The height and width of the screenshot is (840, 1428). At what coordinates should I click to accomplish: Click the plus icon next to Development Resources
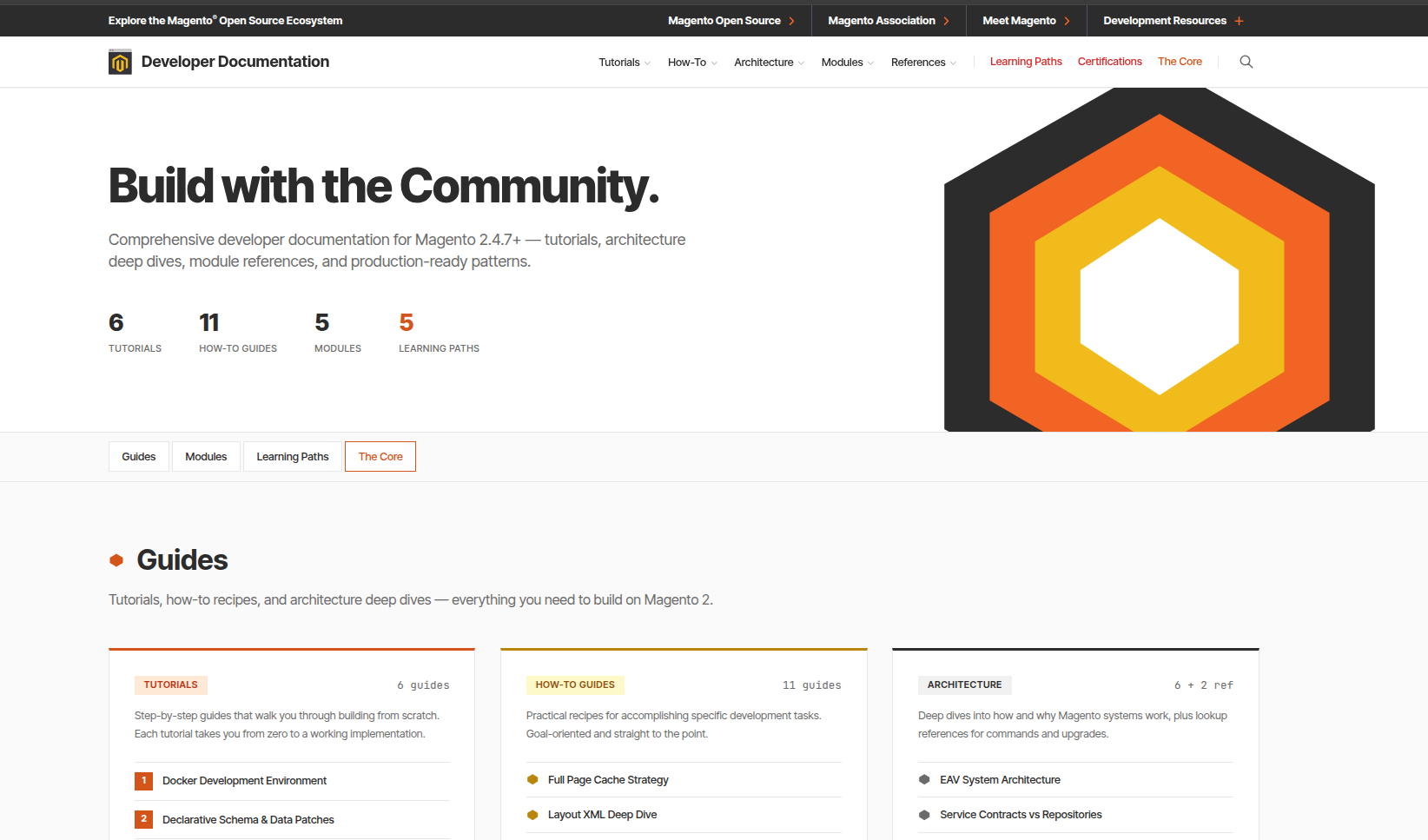pyautogui.click(x=1241, y=20)
